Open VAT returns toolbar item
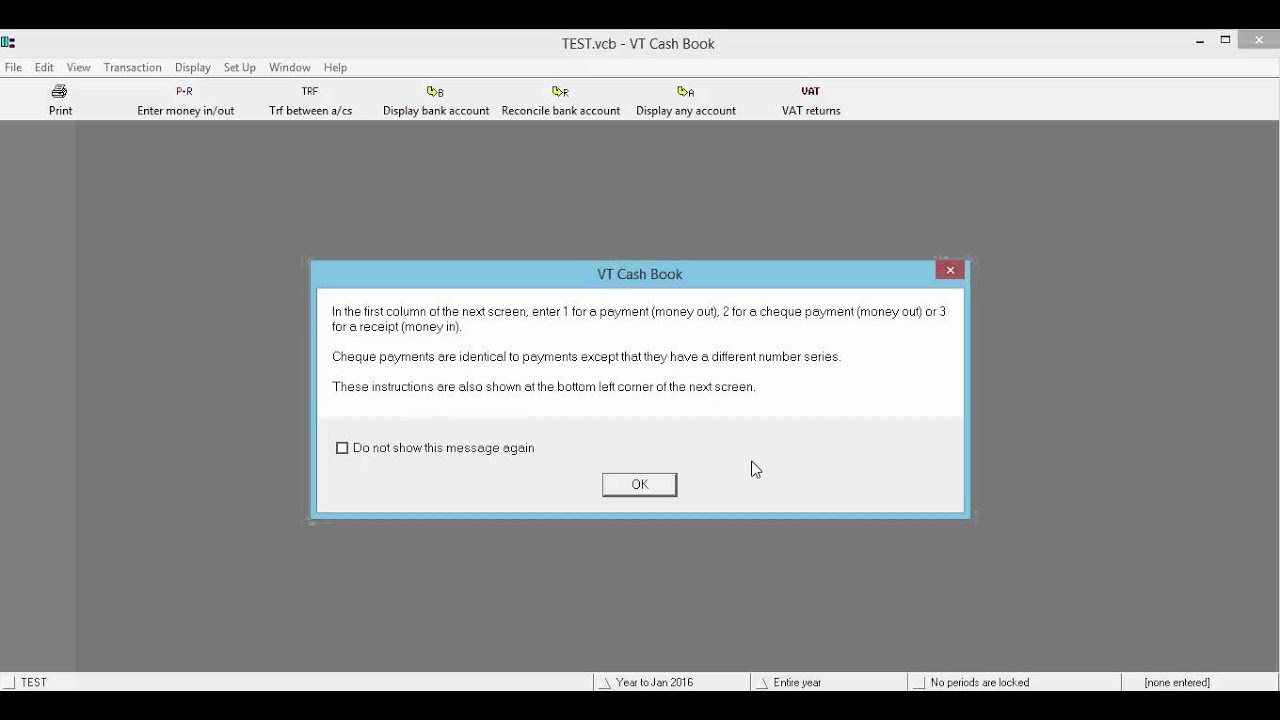1280x720 pixels. click(811, 100)
